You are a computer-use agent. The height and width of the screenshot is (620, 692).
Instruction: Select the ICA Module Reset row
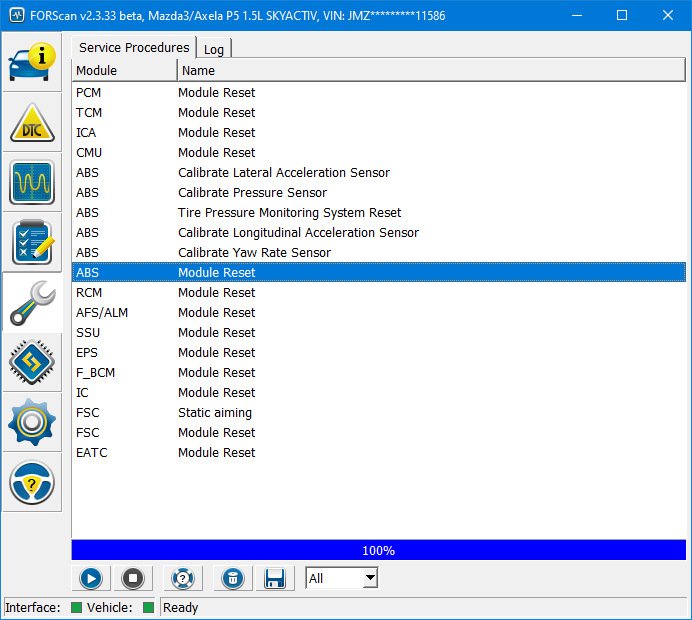[x=379, y=132]
